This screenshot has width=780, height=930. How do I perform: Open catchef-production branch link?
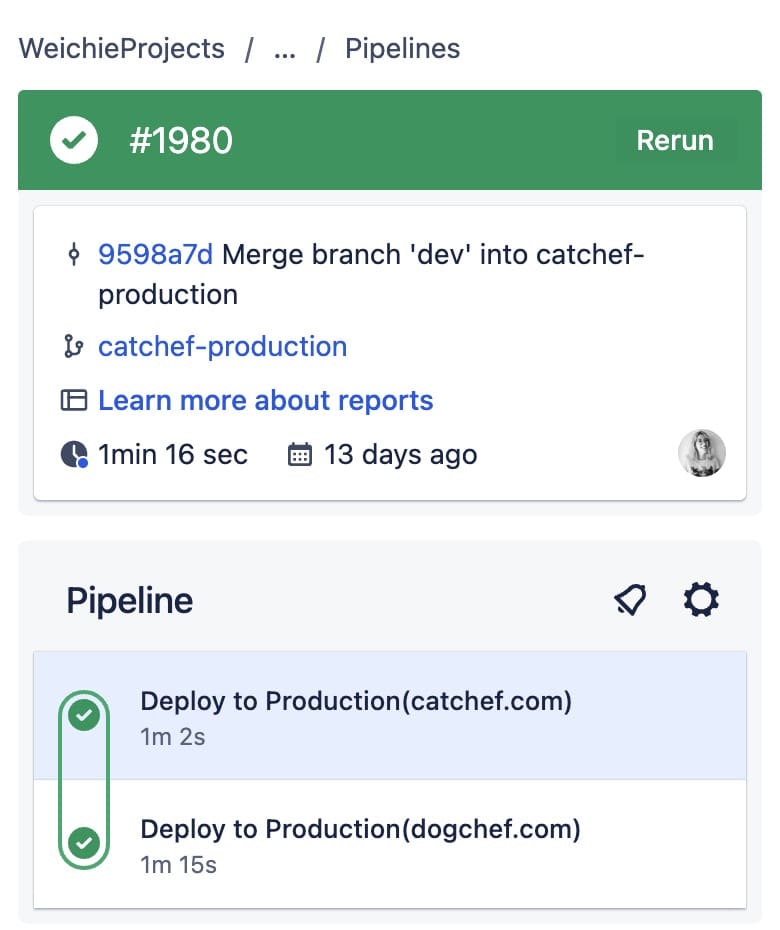(222, 346)
